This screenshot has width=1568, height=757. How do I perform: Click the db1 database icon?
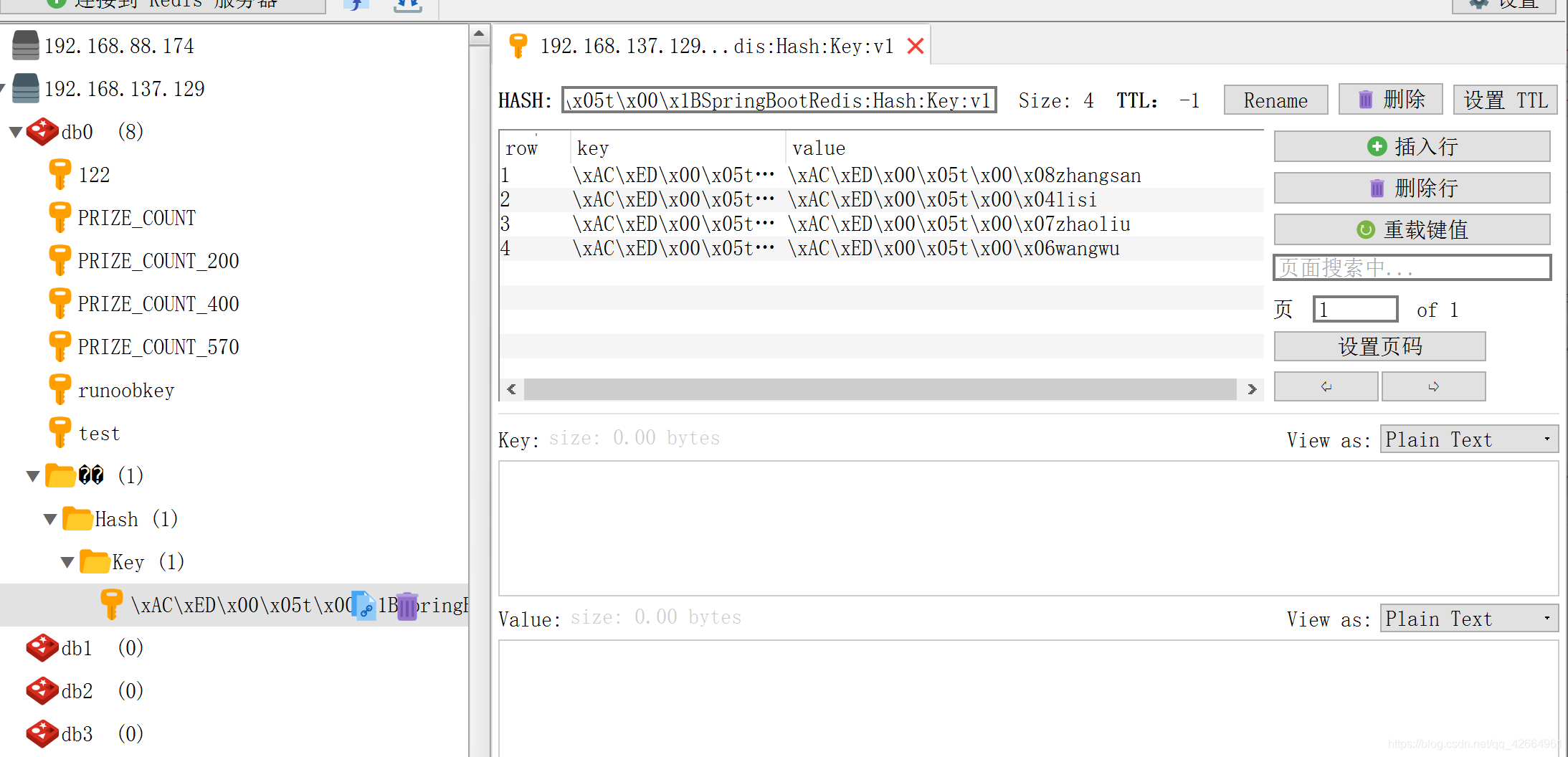click(42, 647)
